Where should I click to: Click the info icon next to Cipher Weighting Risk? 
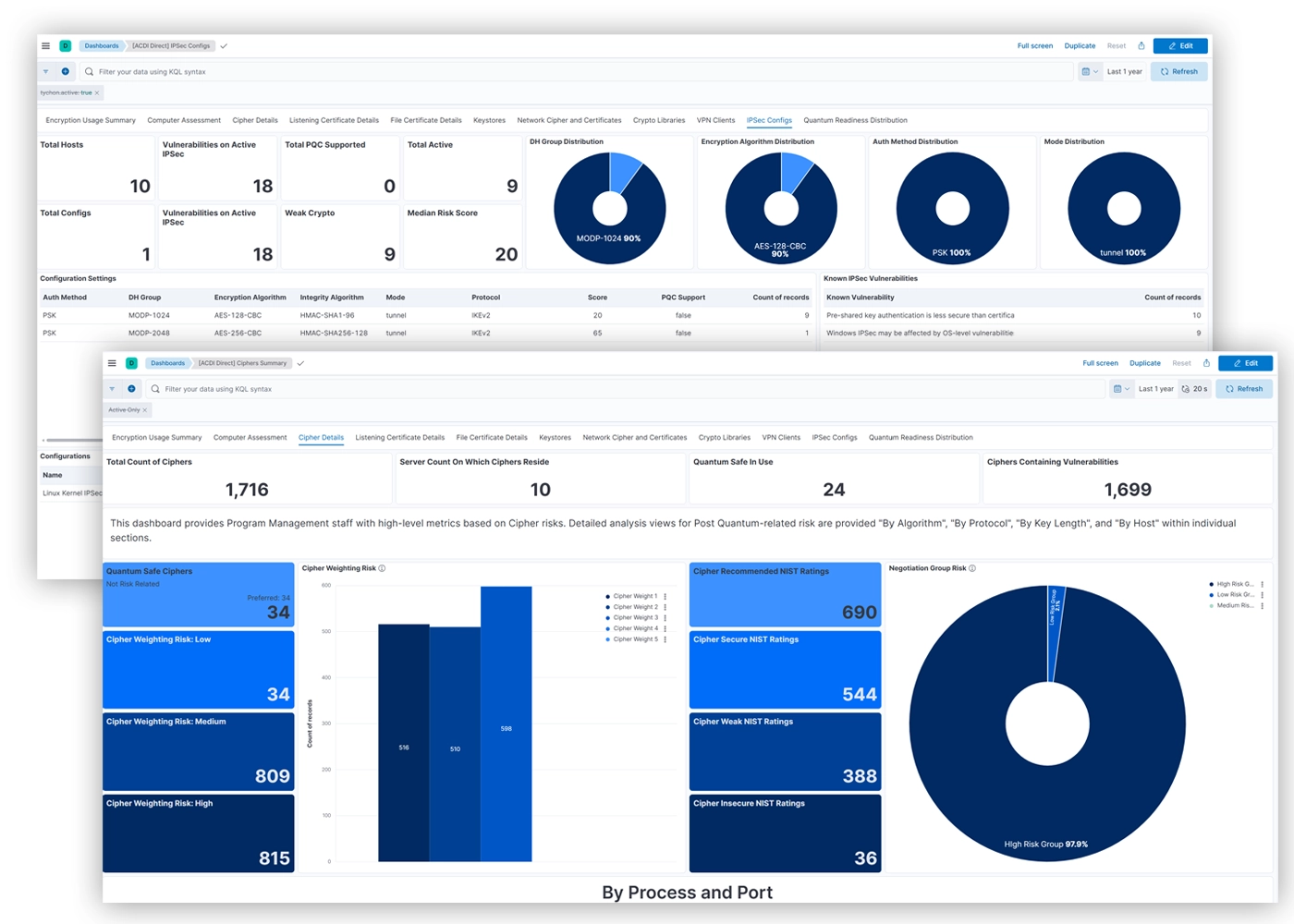tap(382, 568)
